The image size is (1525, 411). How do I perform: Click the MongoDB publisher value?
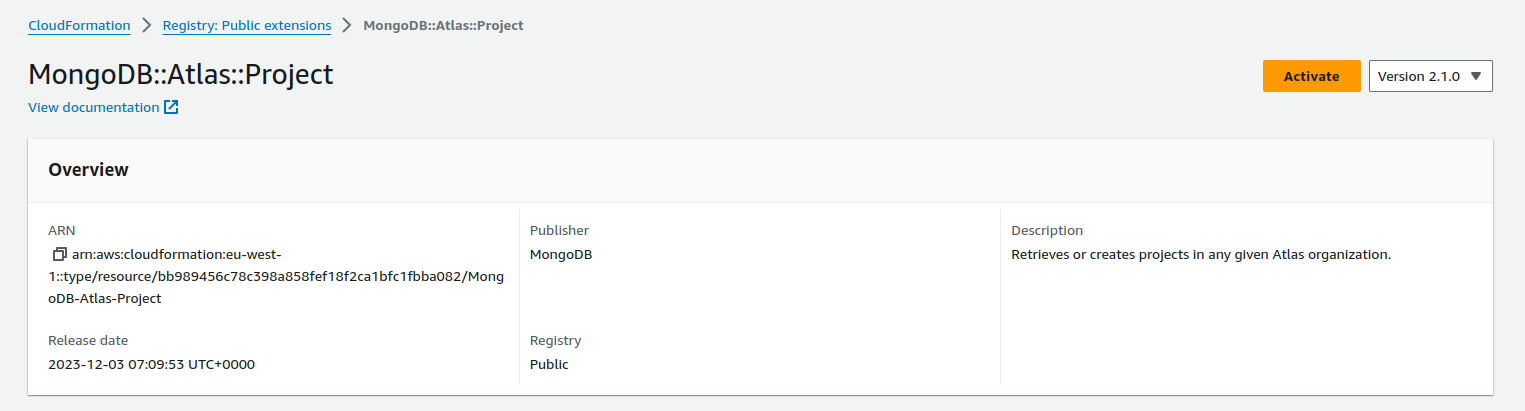tap(561, 255)
